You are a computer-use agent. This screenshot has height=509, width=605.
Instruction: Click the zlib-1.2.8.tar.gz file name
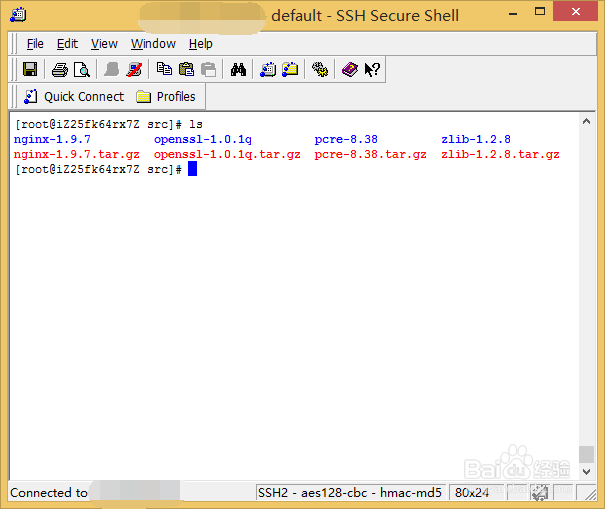click(x=500, y=154)
